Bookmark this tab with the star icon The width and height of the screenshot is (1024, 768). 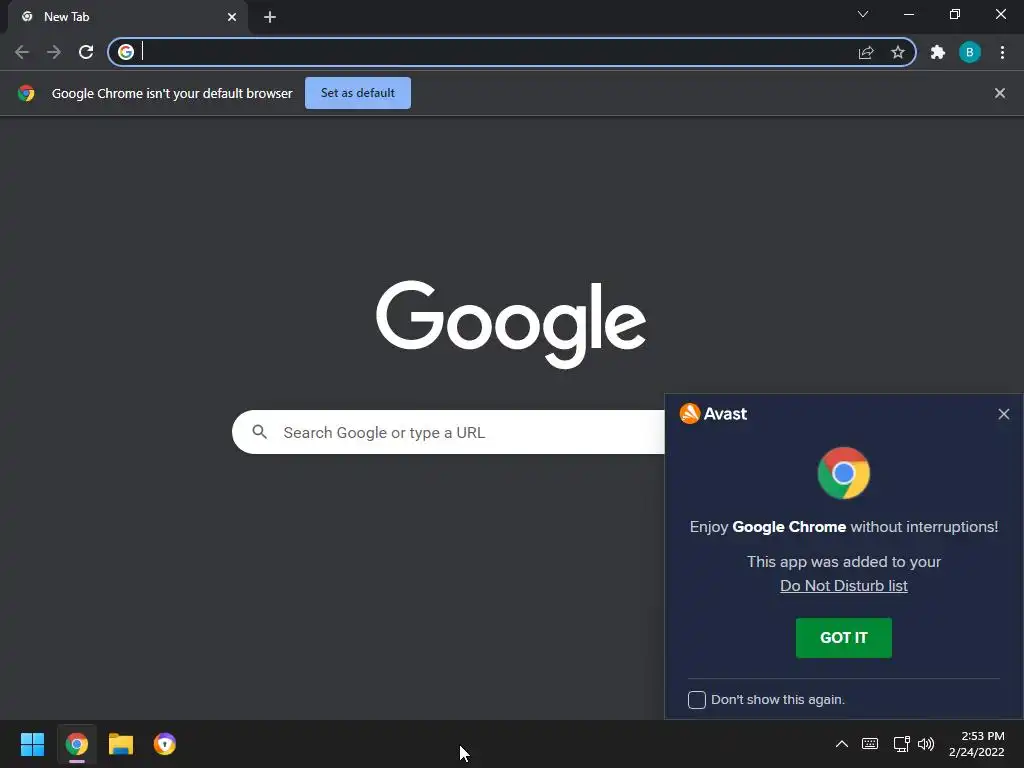click(x=898, y=52)
